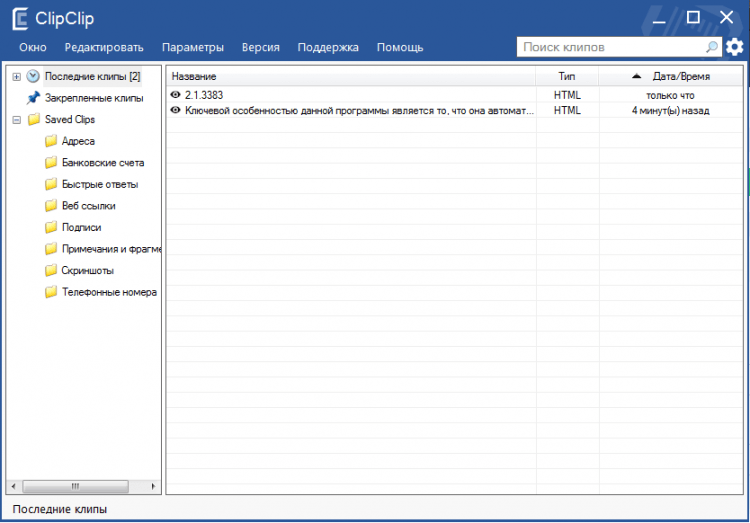Image resolution: width=750 pixels, height=523 pixels.
Task: Click HTML type of Ключевой особенностью clip
Action: point(567,110)
